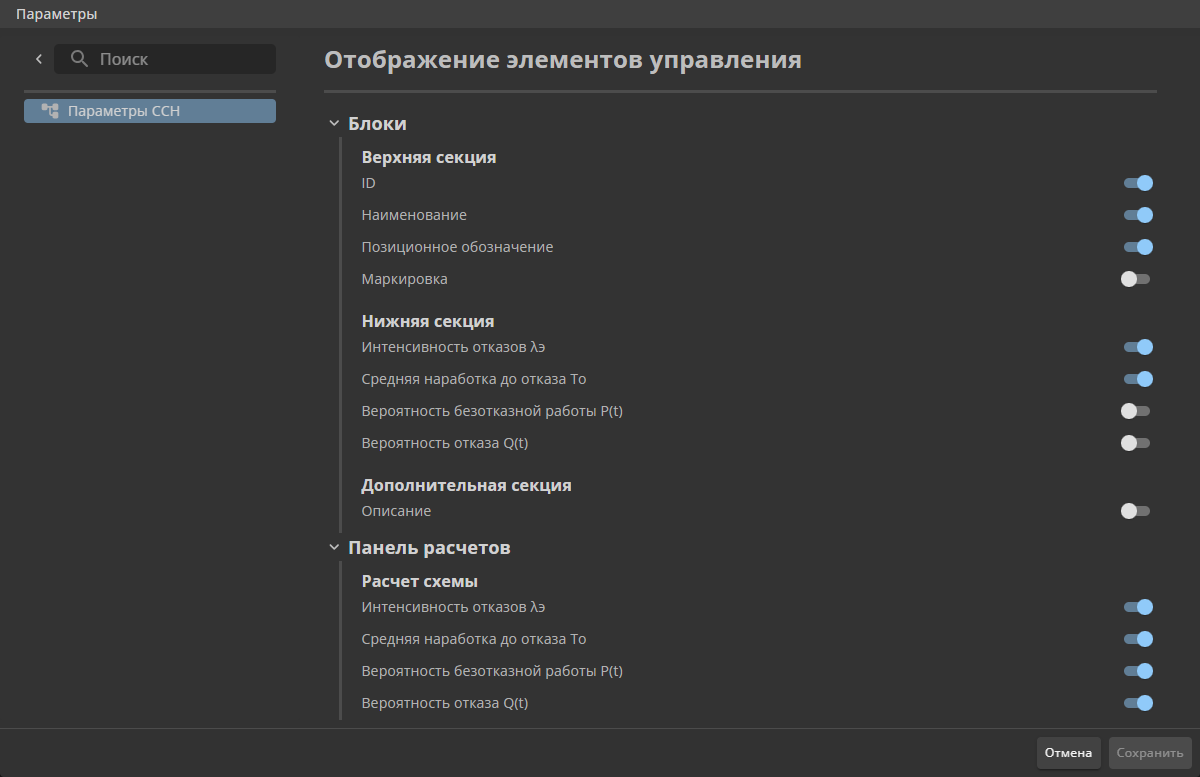Click the back arrow icon beside search
Image resolution: width=1200 pixels, height=777 pixels.
click(39, 59)
